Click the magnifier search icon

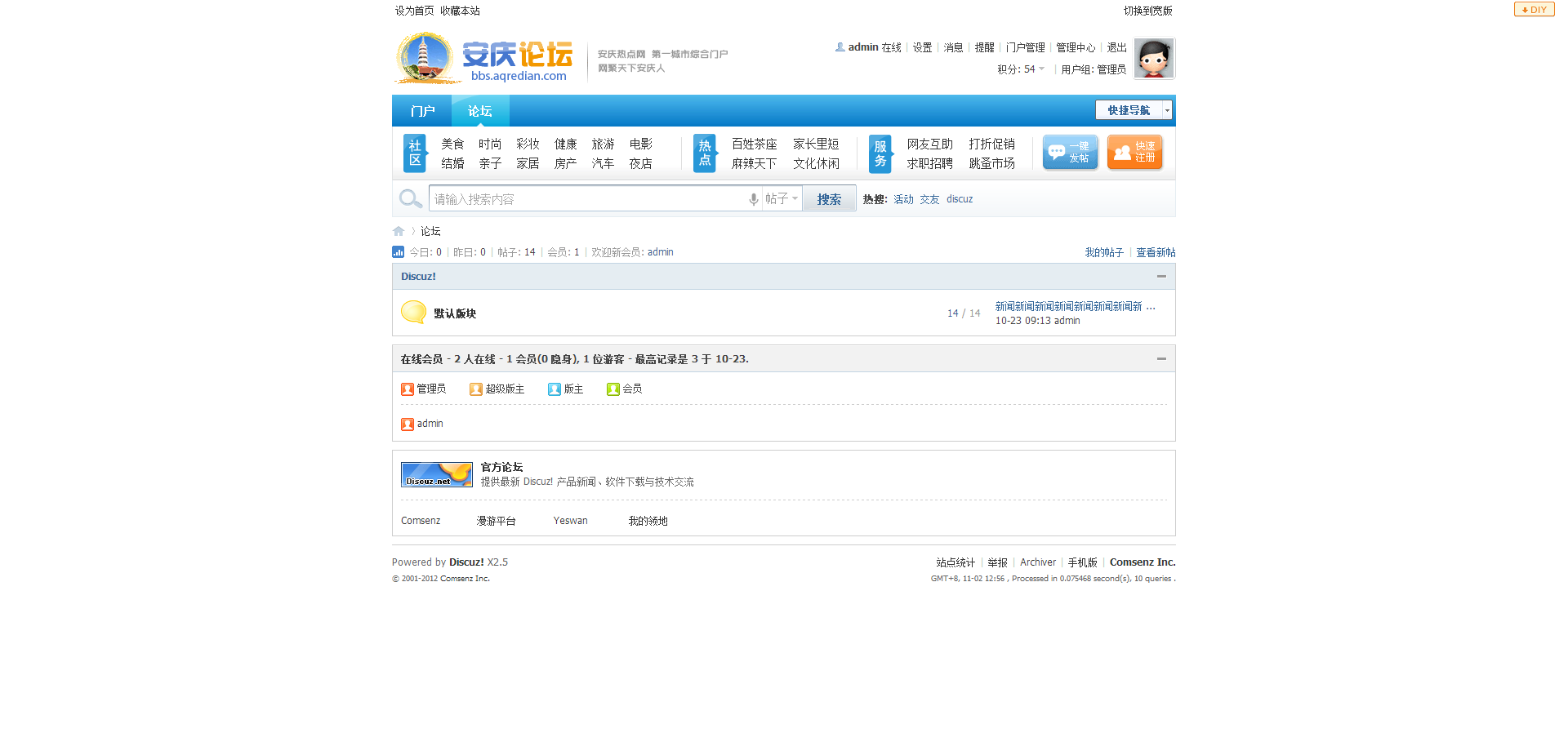[410, 198]
